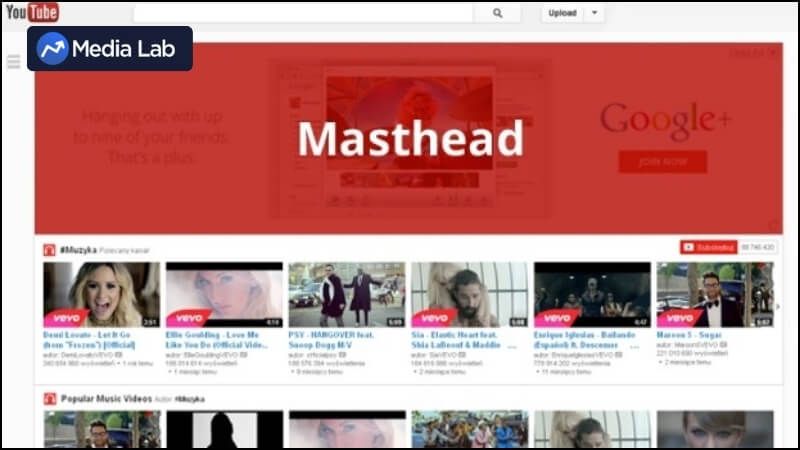Click the #Muzyka channel icon
Image resolution: width=800 pixels, height=450 pixels.
click(49, 250)
